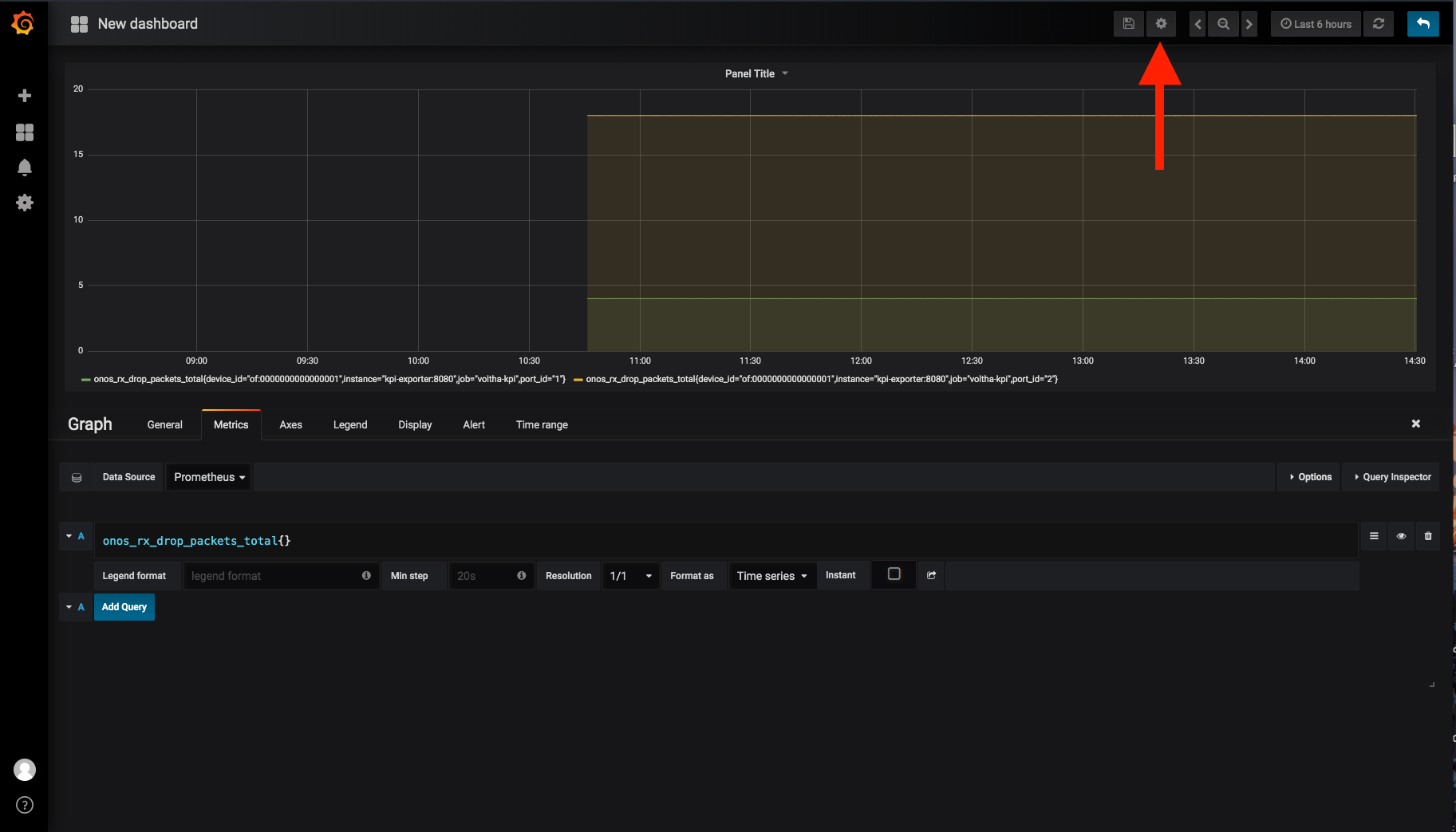The width and height of the screenshot is (1456, 832).
Task: Switch to the Axes tab
Action: click(291, 424)
